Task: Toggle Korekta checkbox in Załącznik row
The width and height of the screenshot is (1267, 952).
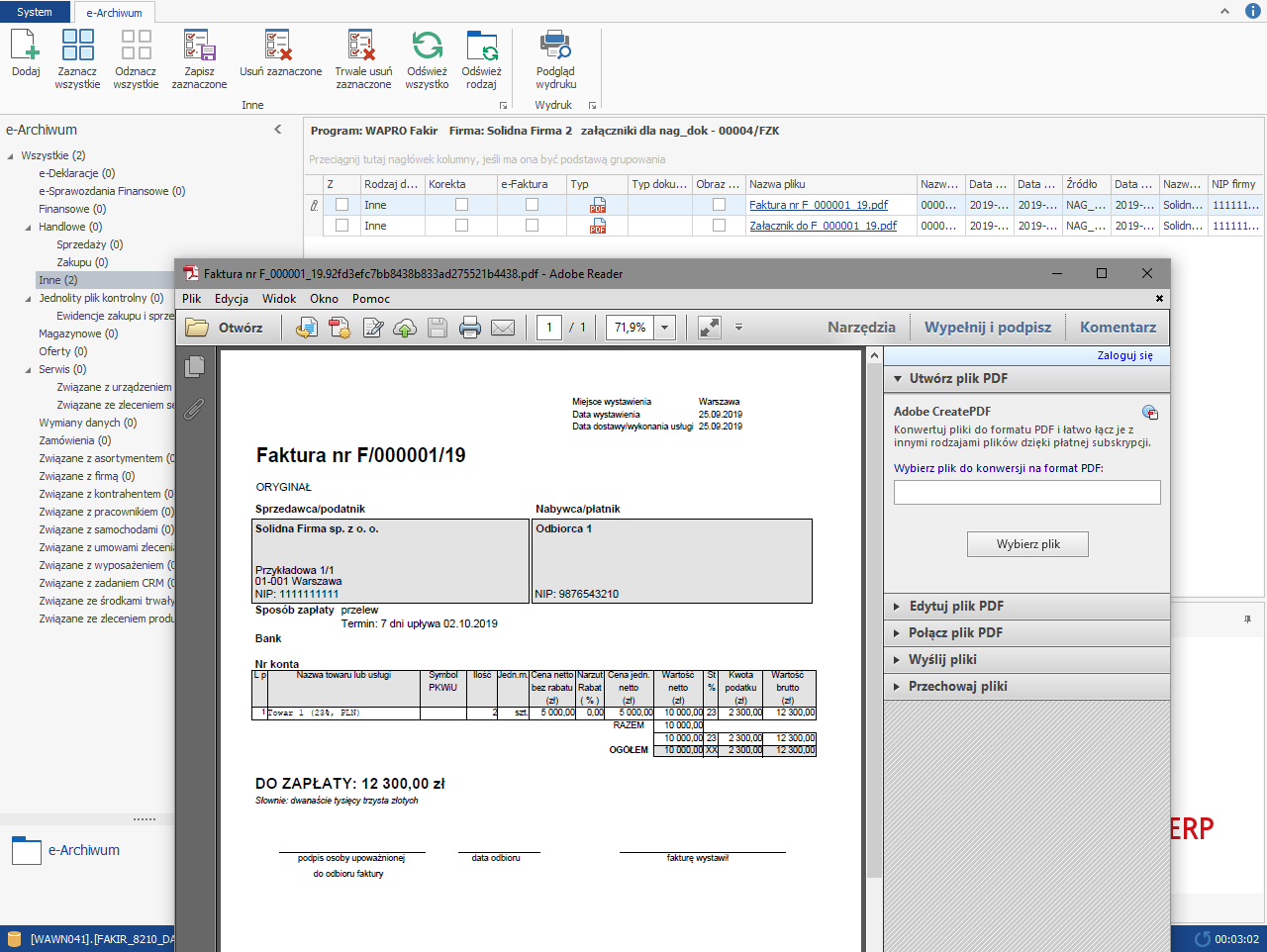Action: pos(461,226)
